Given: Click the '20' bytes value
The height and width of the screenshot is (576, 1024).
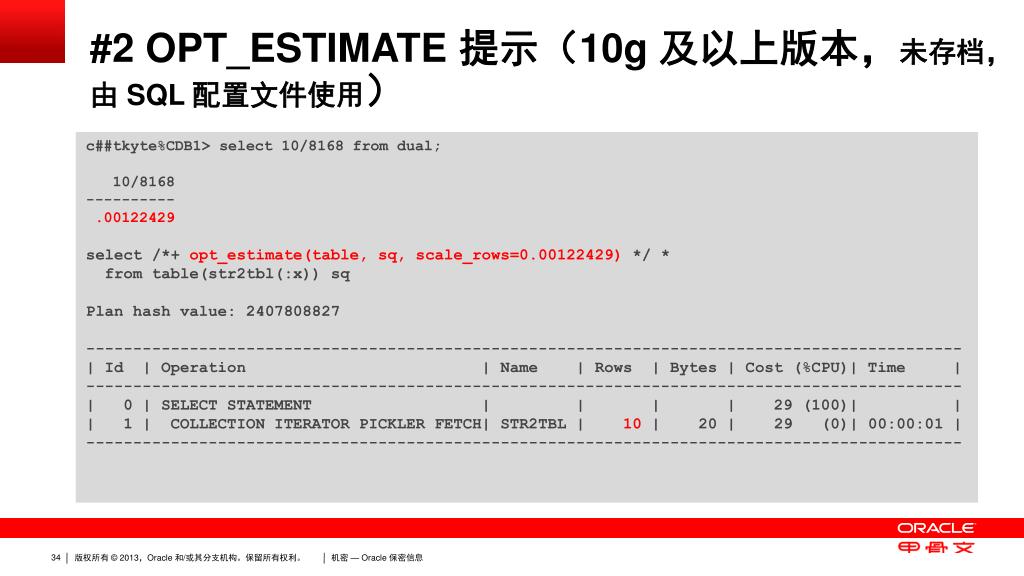Looking at the screenshot, I should tap(707, 424).
